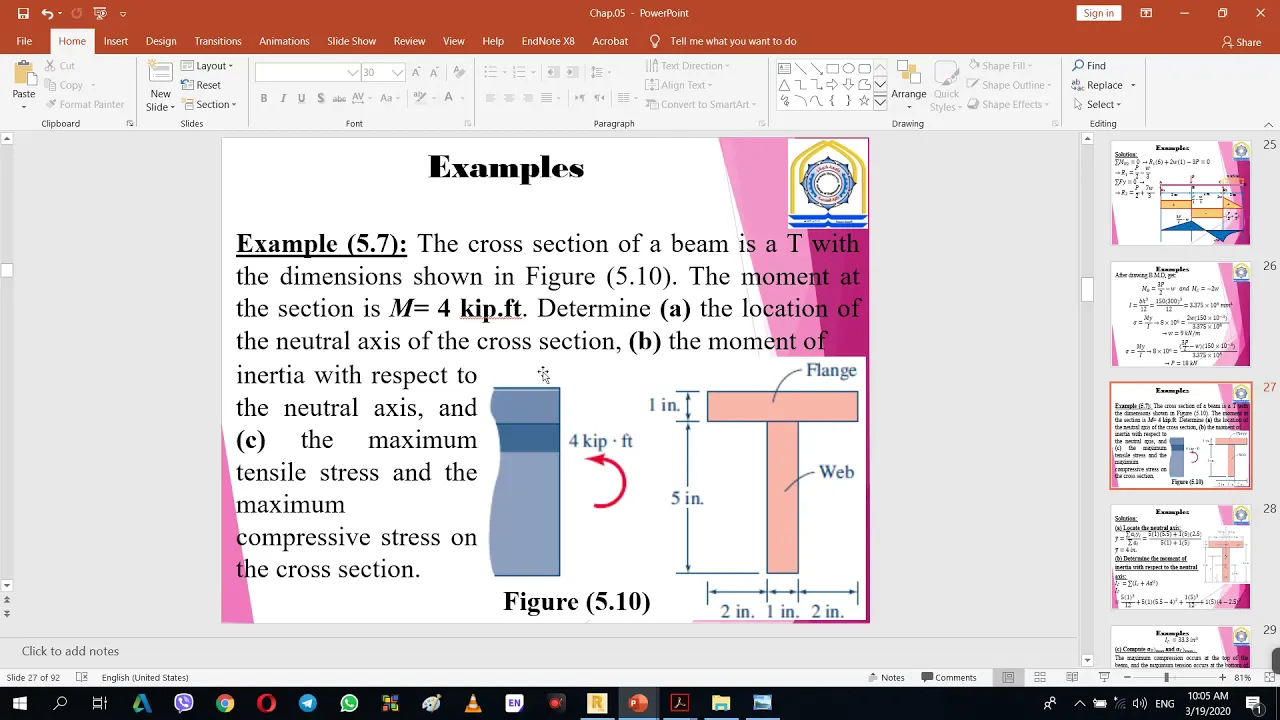Click Replace in Editing group
Image resolution: width=1280 pixels, height=720 pixels.
[1099, 85]
